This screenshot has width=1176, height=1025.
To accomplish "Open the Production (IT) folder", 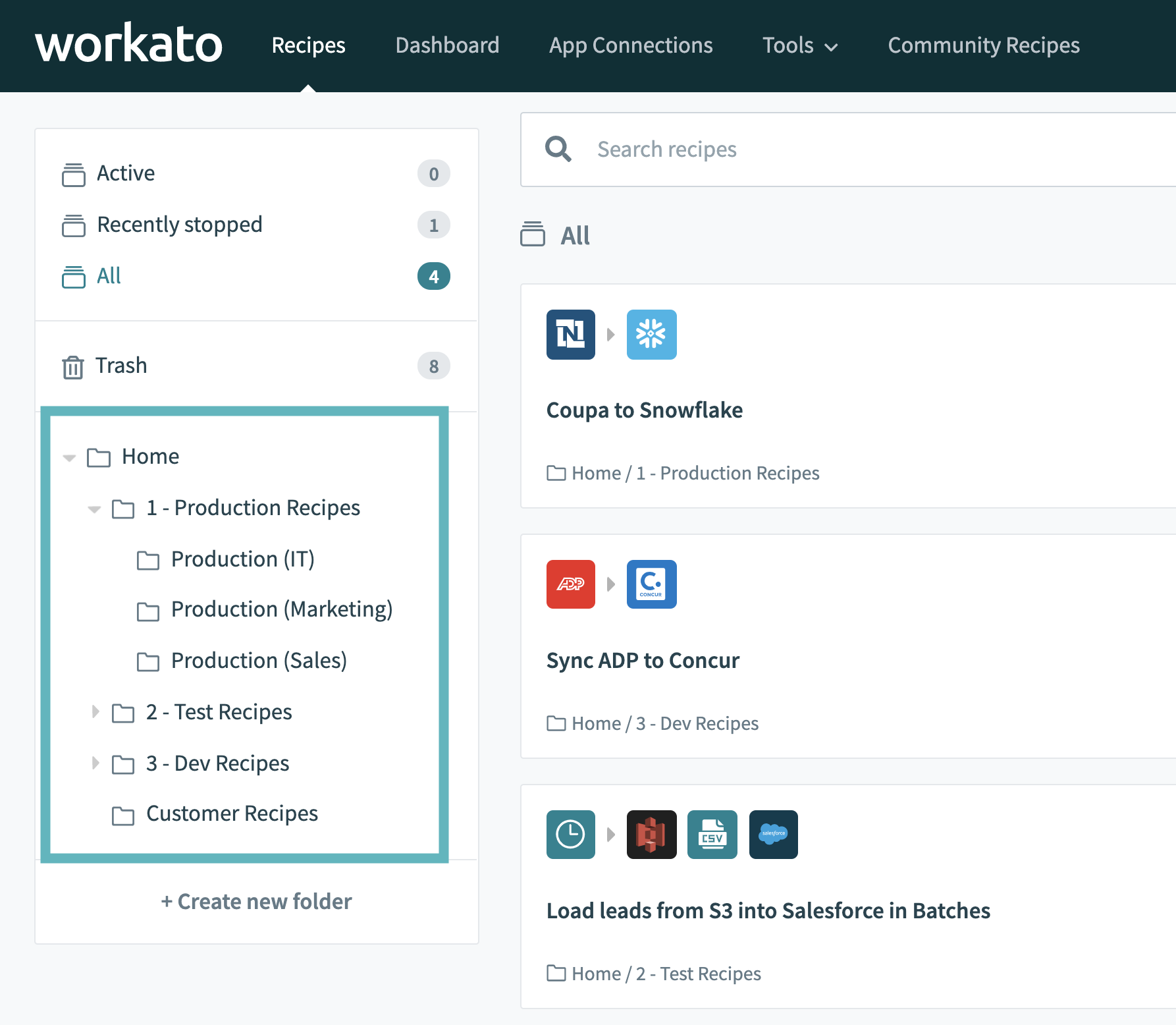I will 242,559.
